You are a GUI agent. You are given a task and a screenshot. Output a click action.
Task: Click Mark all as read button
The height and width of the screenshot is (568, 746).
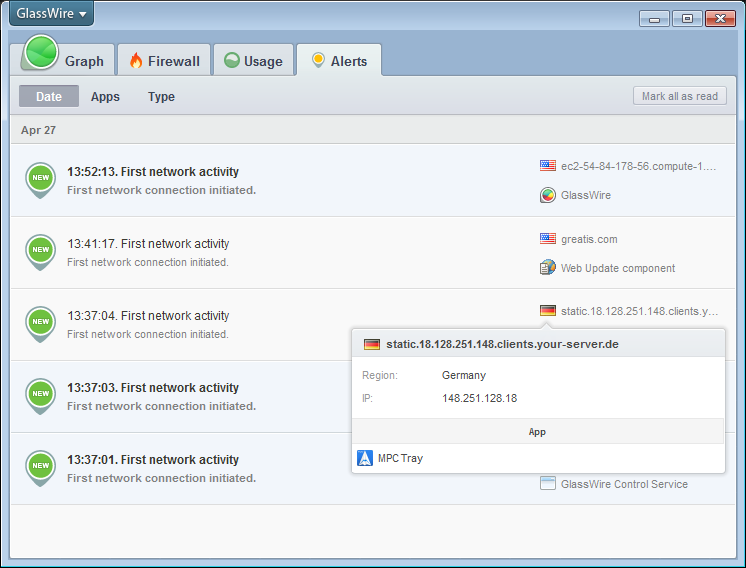coord(679,96)
